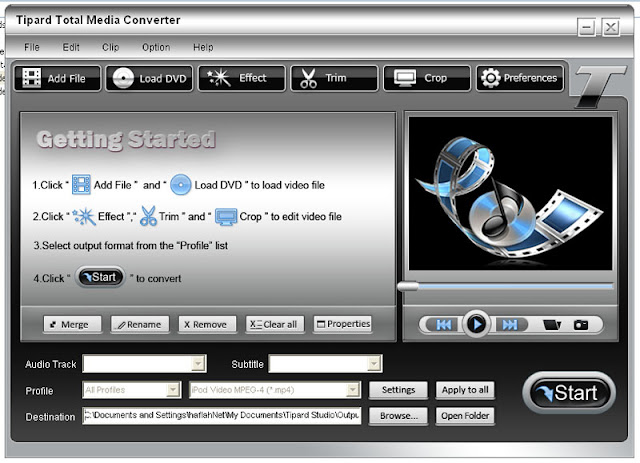The width and height of the screenshot is (640, 463).
Task: Click Open Folder button
Action: tap(465, 416)
